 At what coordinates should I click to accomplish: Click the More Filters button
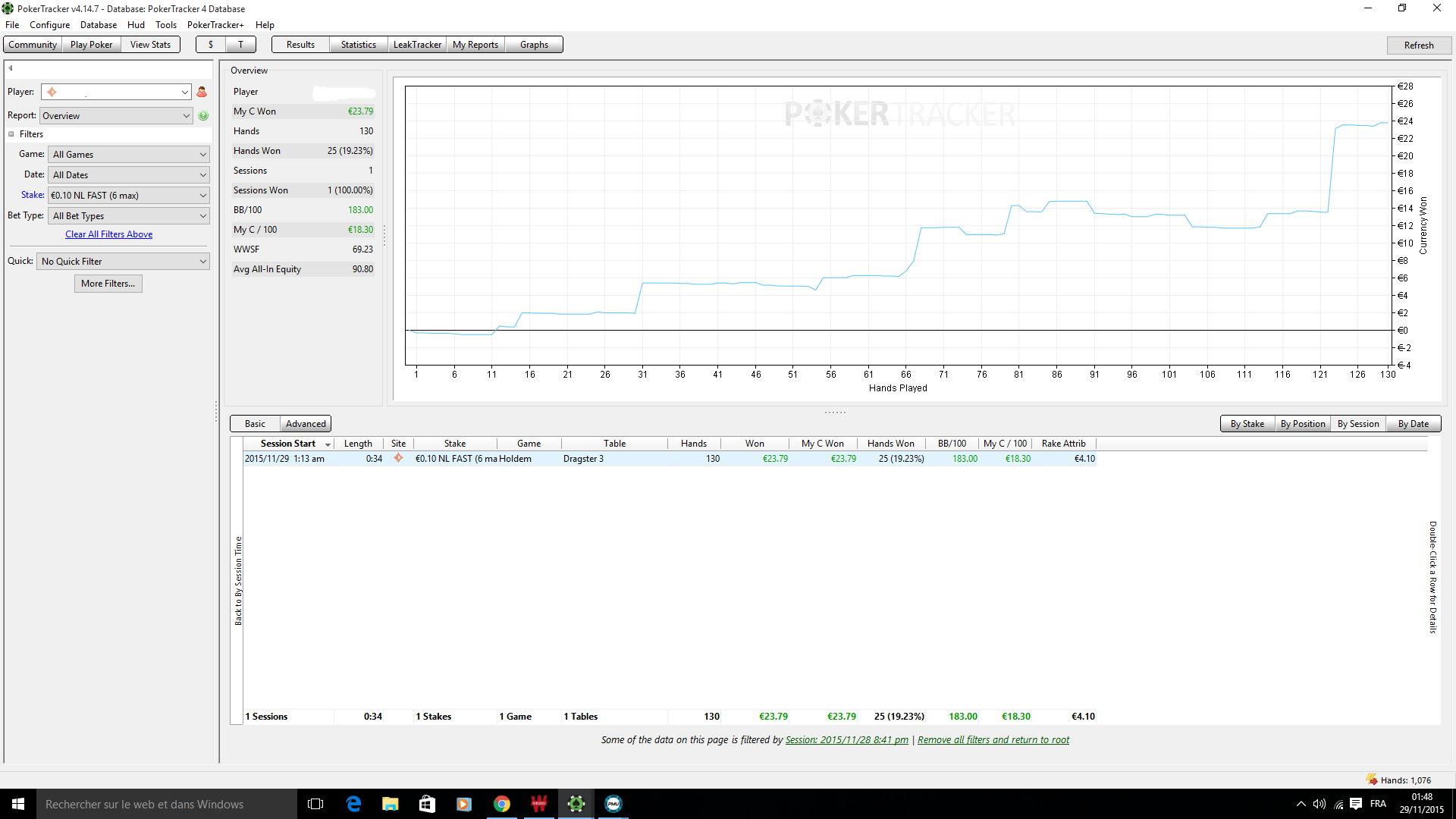click(x=108, y=284)
